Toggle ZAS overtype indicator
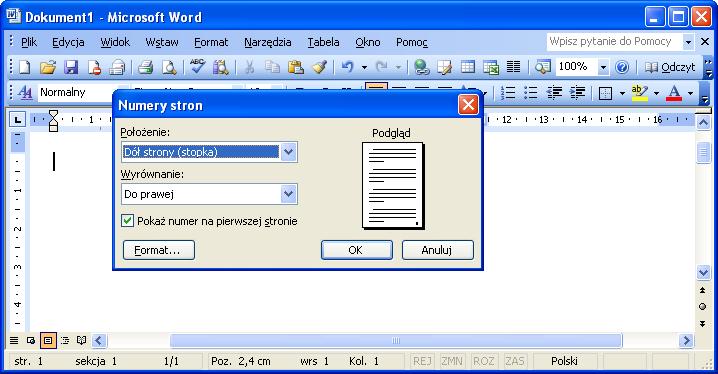The image size is (718, 374). pyautogui.click(x=514, y=361)
